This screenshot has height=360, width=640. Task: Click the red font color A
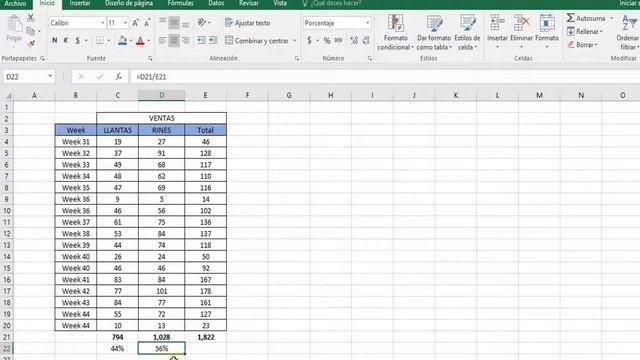[x=140, y=40]
